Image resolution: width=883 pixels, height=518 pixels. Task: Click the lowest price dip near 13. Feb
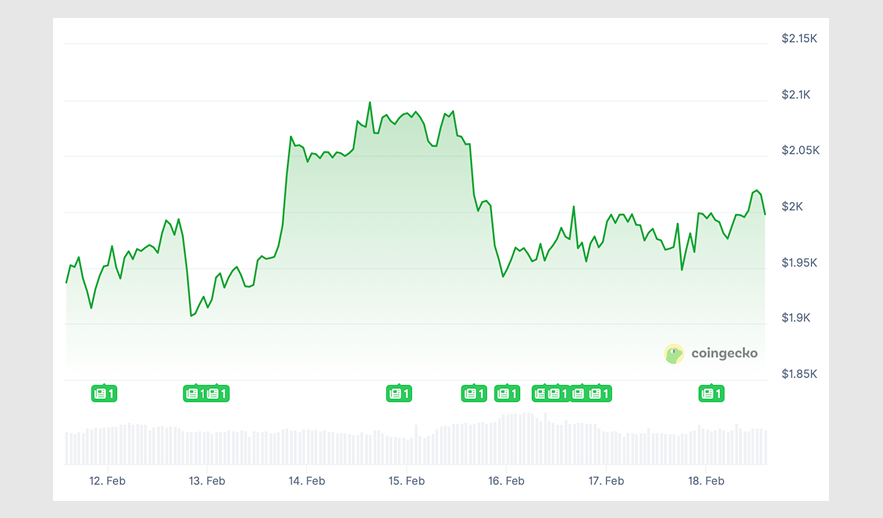pyautogui.click(x=191, y=316)
